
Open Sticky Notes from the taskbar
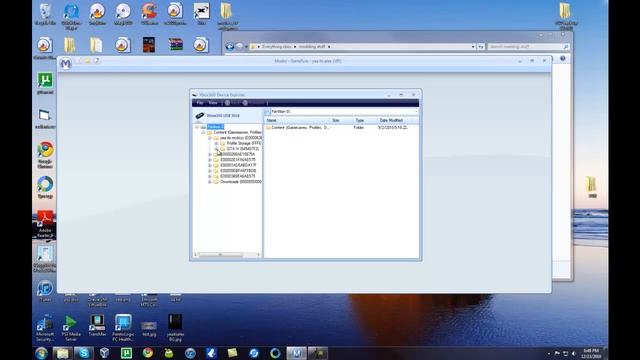click(x=232, y=353)
